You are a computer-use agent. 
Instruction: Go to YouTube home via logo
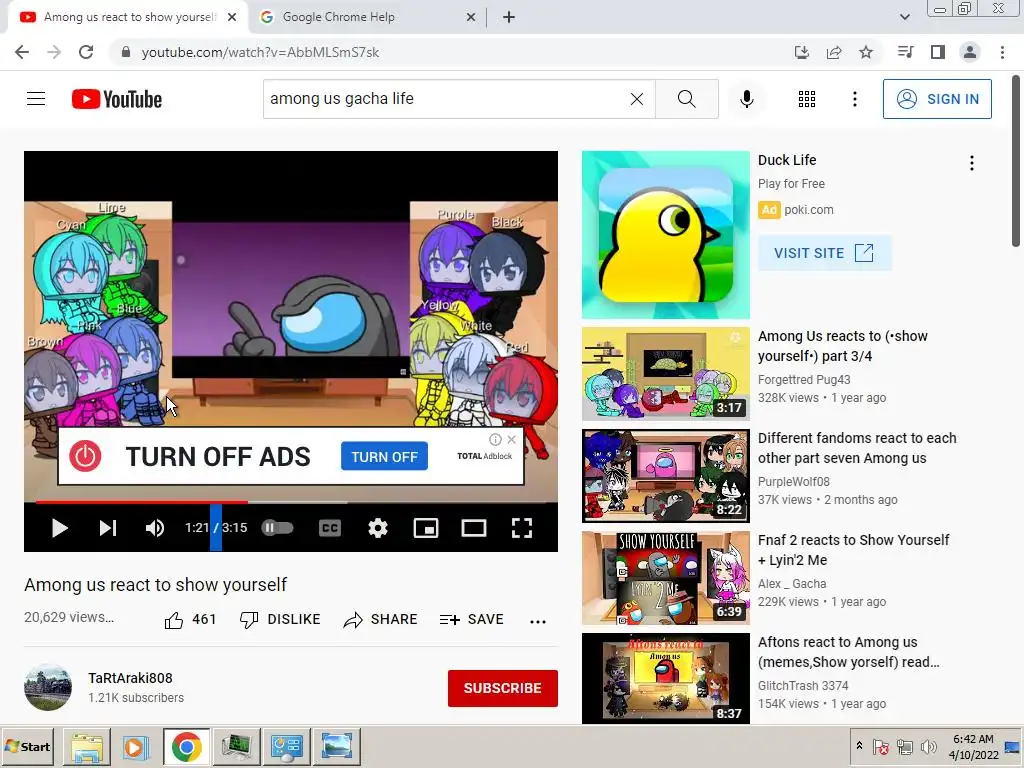click(117, 99)
